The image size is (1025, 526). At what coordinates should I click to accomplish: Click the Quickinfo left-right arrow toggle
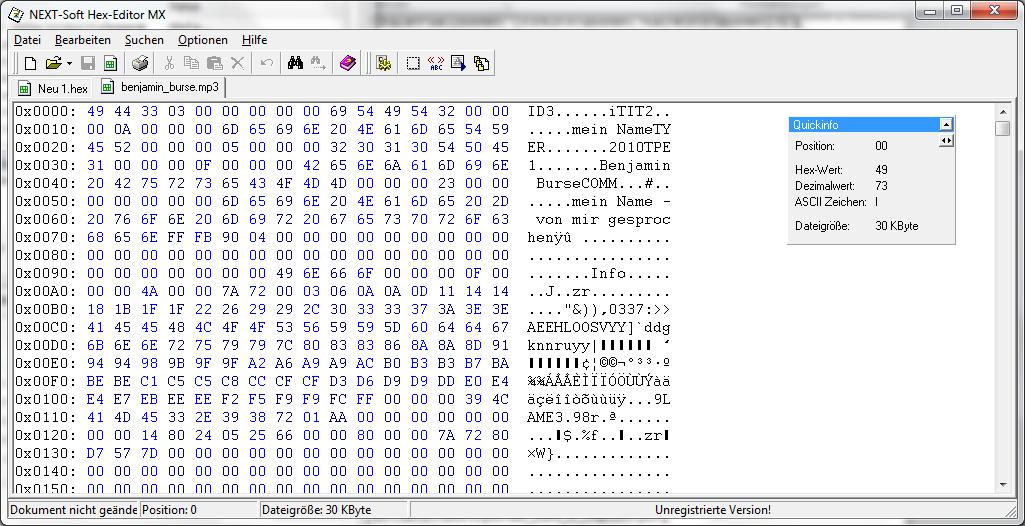[946, 141]
